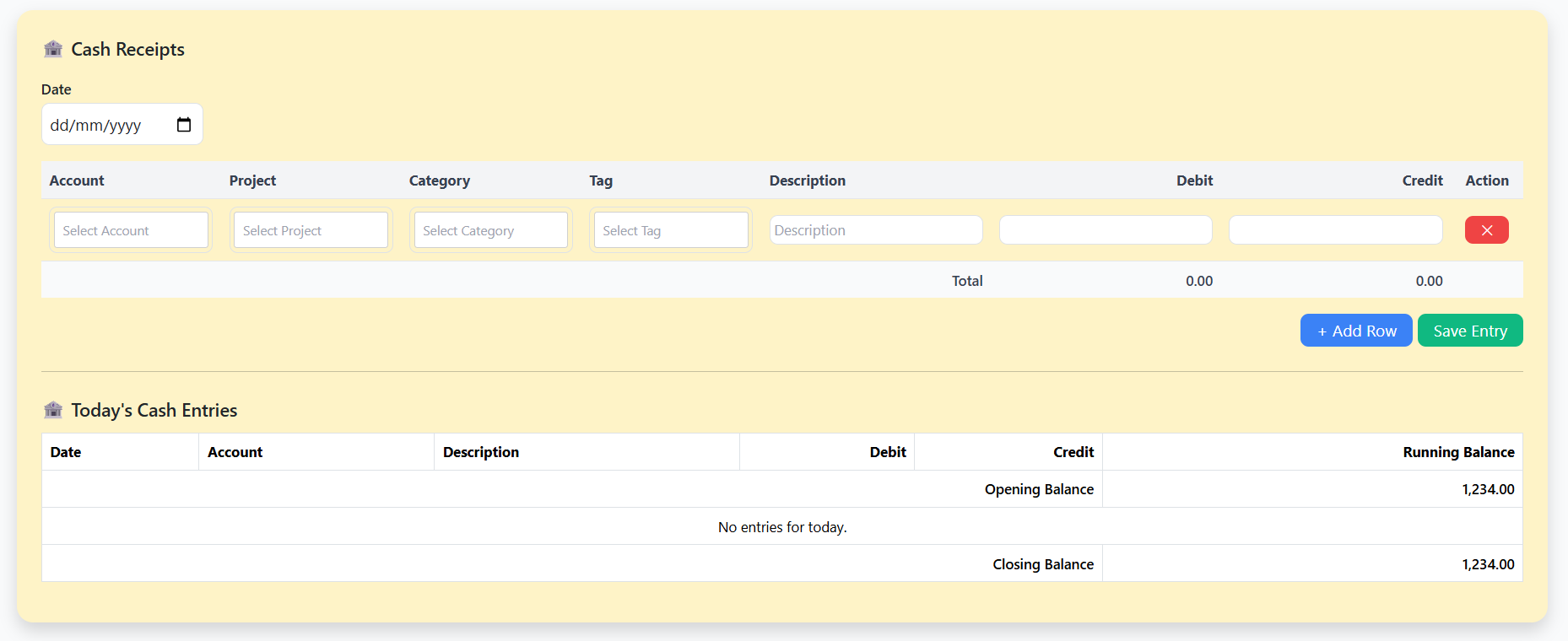Click the Opening Balance label
Viewport: 1568px width, 641px height.
[x=1039, y=489]
